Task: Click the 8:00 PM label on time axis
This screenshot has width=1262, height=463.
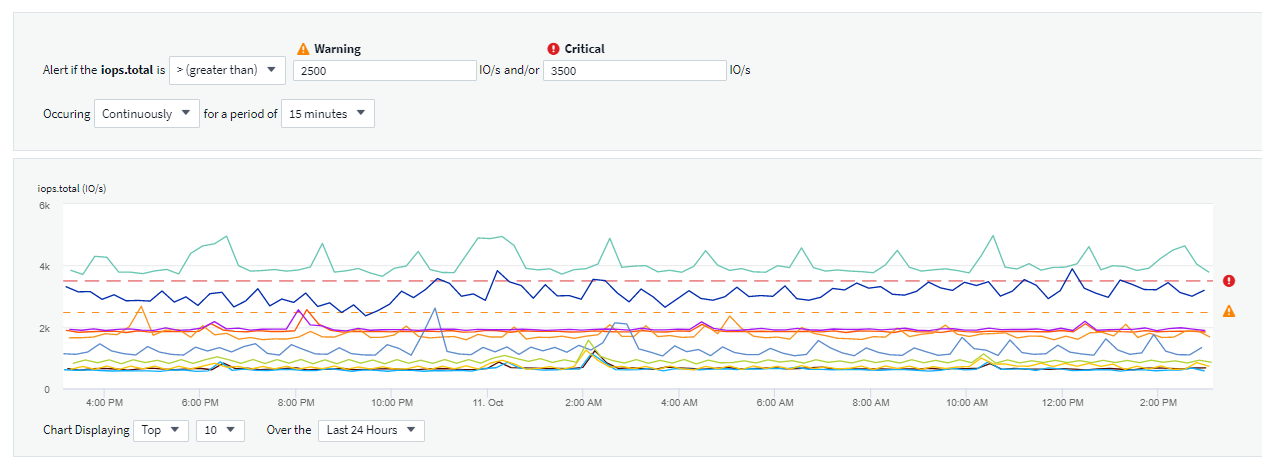Action: click(296, 403)
